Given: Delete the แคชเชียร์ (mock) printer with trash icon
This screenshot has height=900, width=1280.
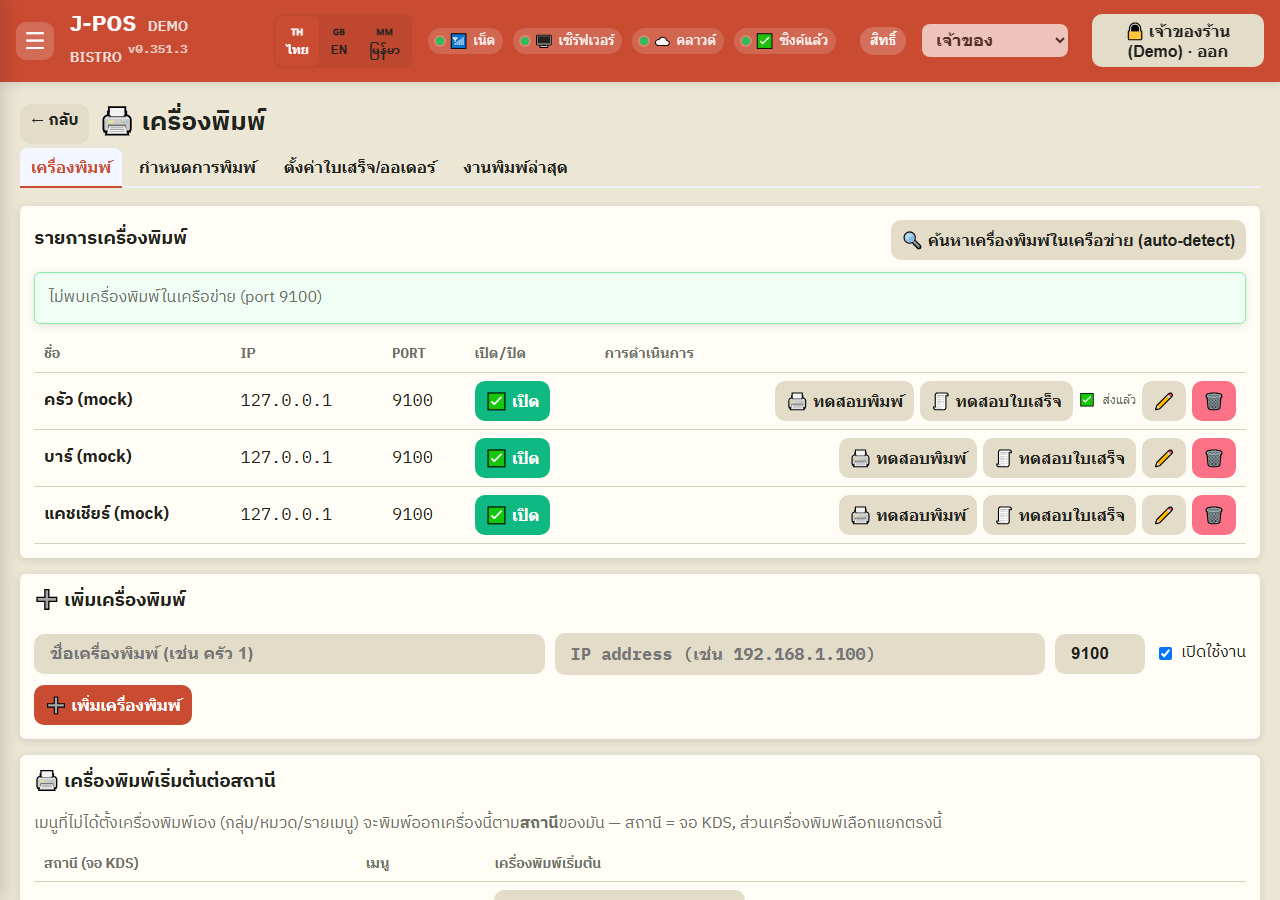Looking at the screenshot, I should (x=1214, y=515).
